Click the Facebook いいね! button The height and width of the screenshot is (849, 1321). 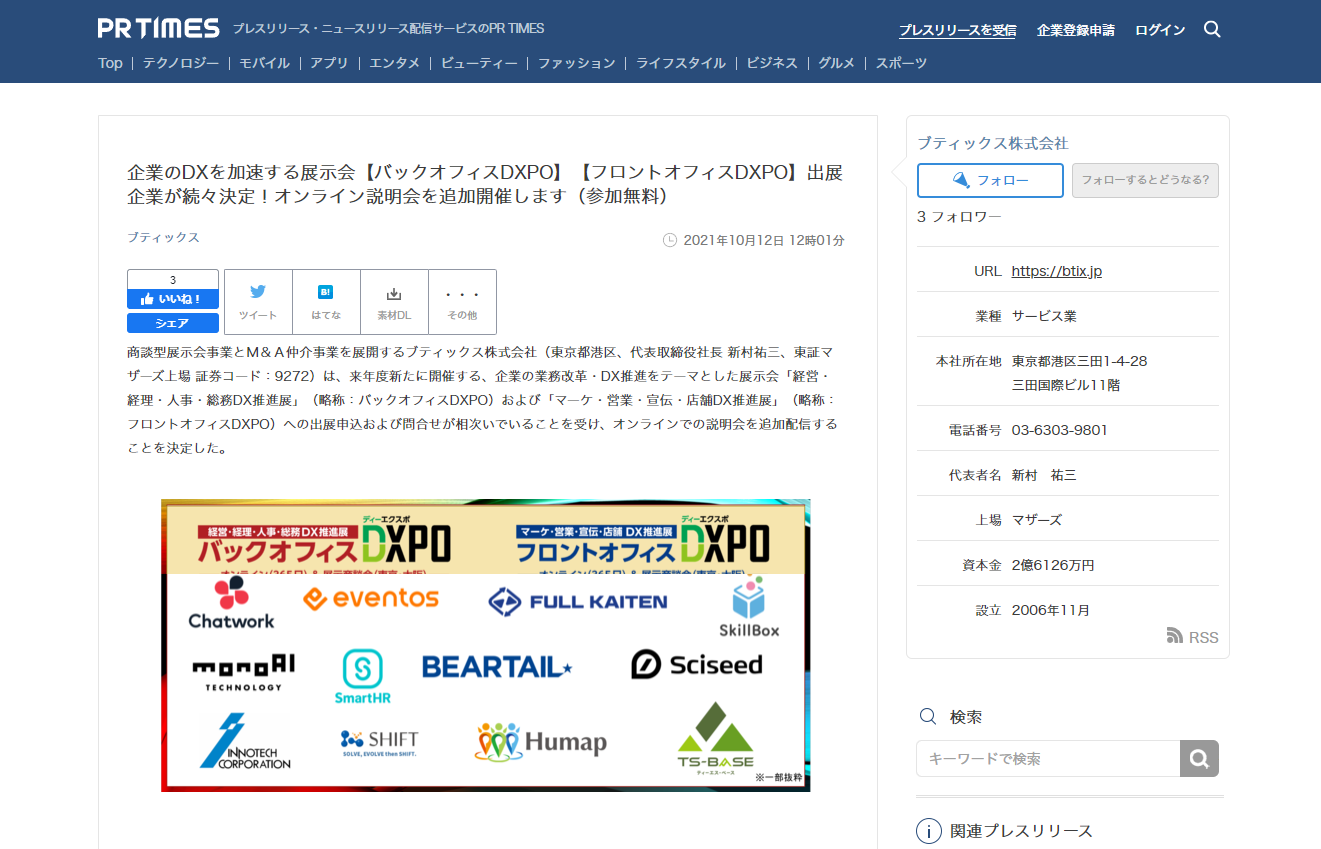172,298
